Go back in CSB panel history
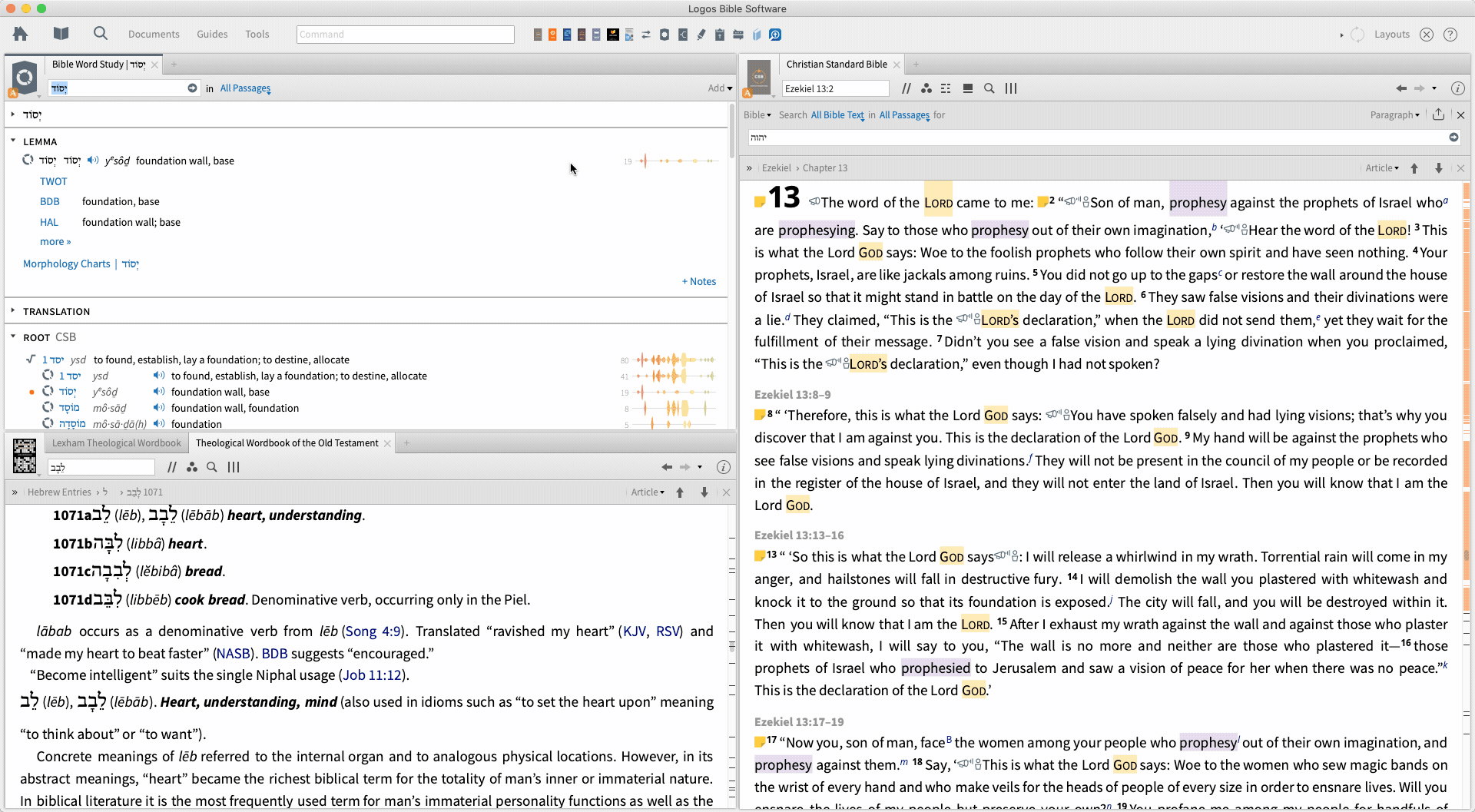This screenshot has width=1475, height=812. coord(1401,88)
